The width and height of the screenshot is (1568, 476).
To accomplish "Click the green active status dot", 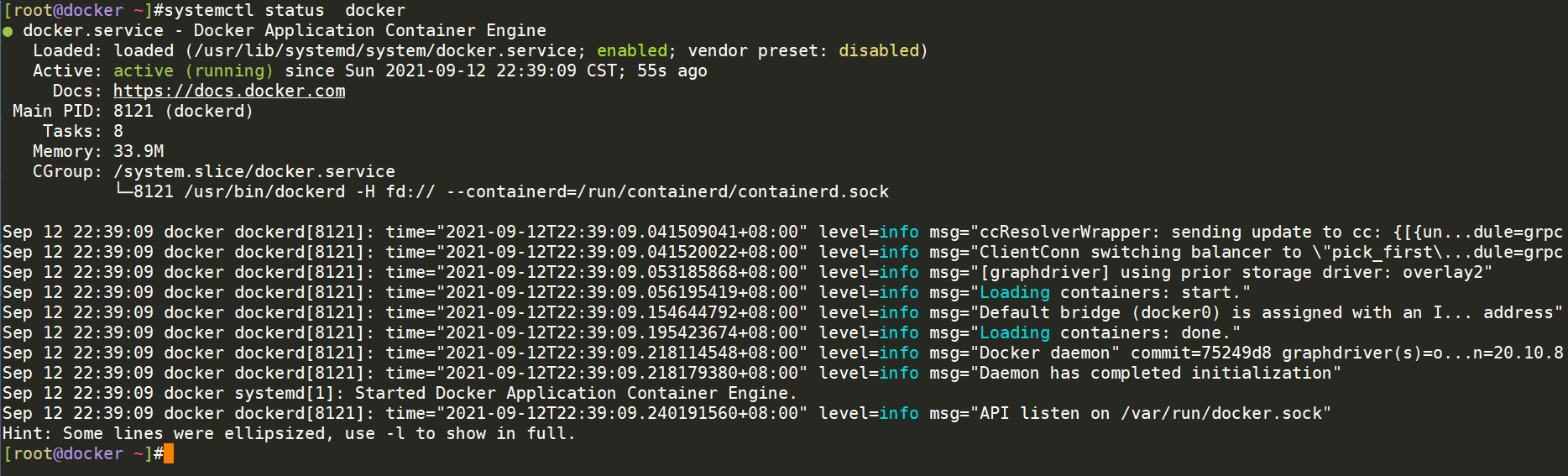I will click(x=8, y=31).
